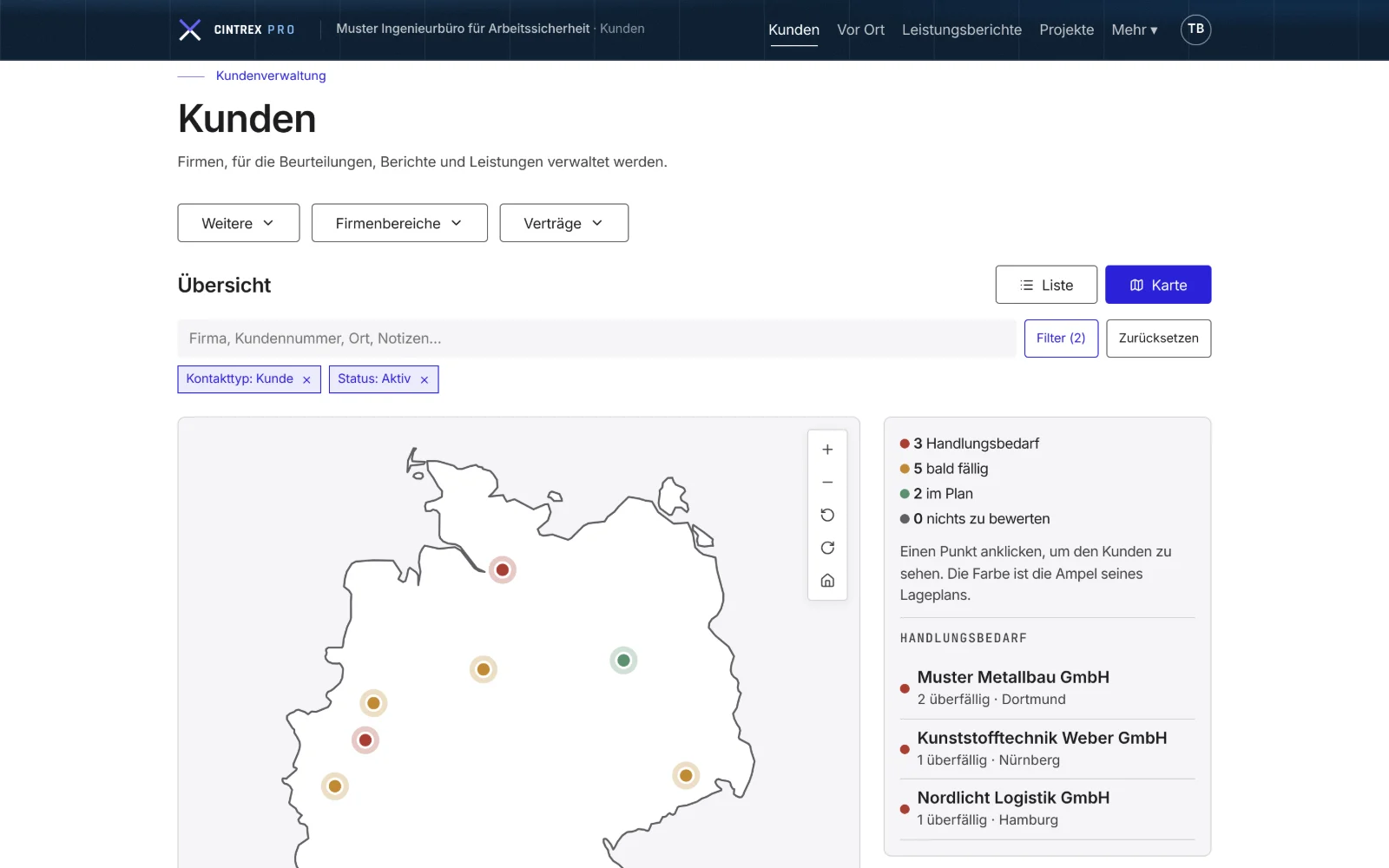
Task: Rotate map clockwise
Action: click(x=827, y=548)
